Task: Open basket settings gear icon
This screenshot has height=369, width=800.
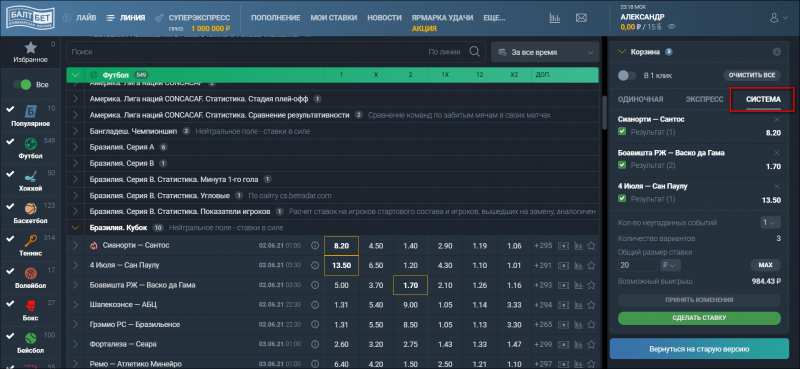Action: [777, 52]
